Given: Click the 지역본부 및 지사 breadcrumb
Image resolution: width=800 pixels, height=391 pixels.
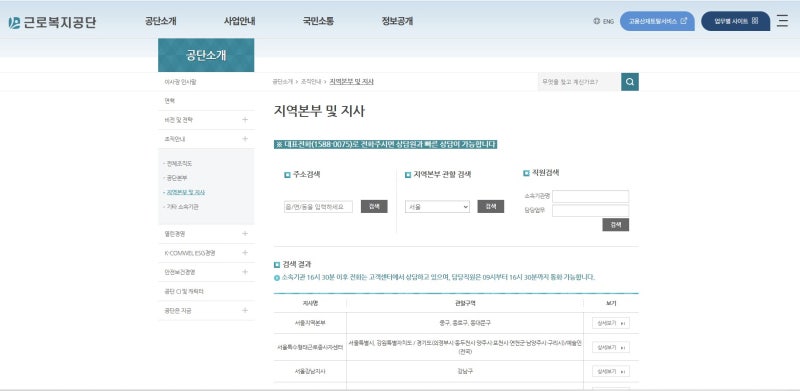Looking at the screenshot, I should point(352,82).
